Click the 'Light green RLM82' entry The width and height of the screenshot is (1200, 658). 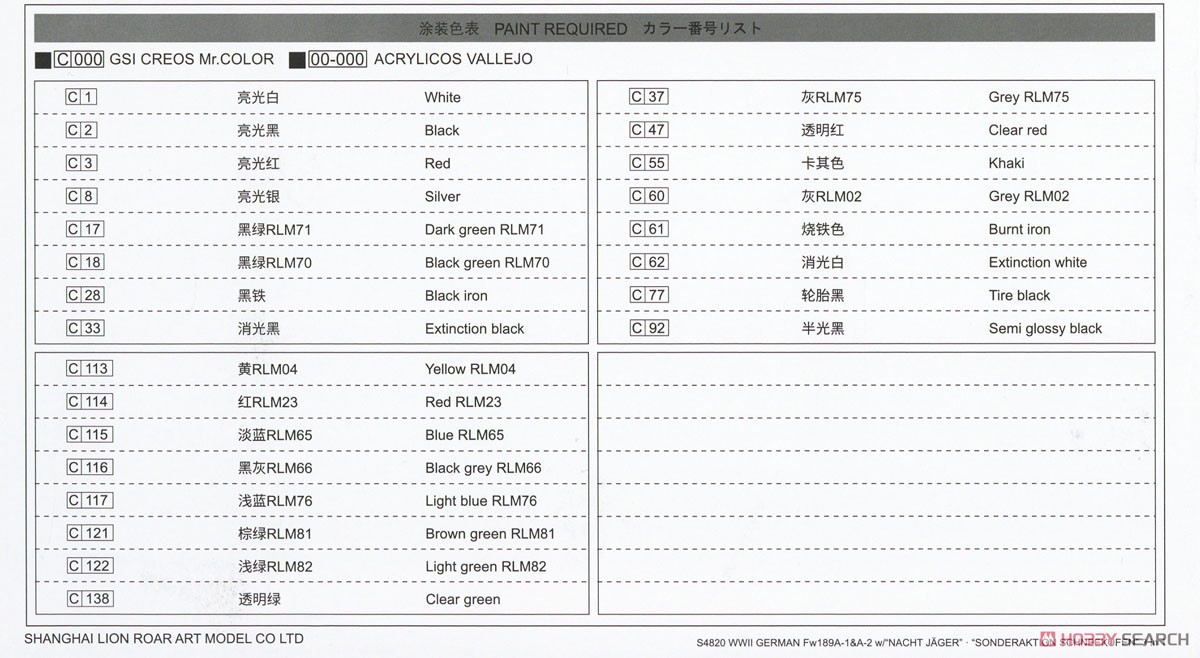485,567
